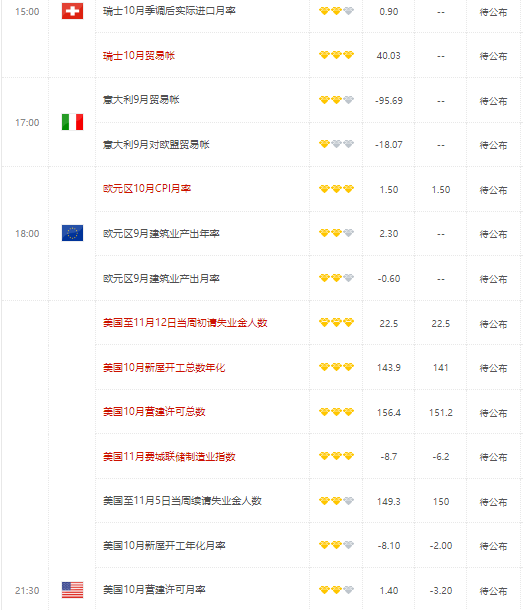Click the Italy flag icon
The height and width of the screenshot is (610, 523).
[x=72, y=122]
